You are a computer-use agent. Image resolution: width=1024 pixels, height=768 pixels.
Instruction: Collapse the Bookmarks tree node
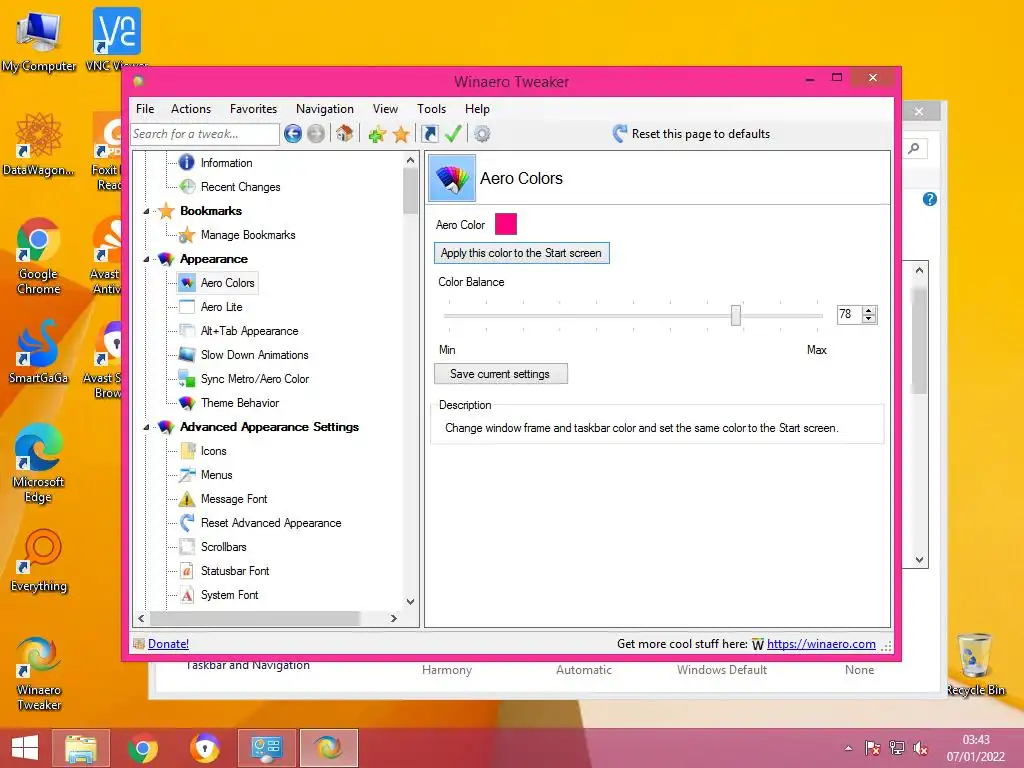[x=146, y=211]
